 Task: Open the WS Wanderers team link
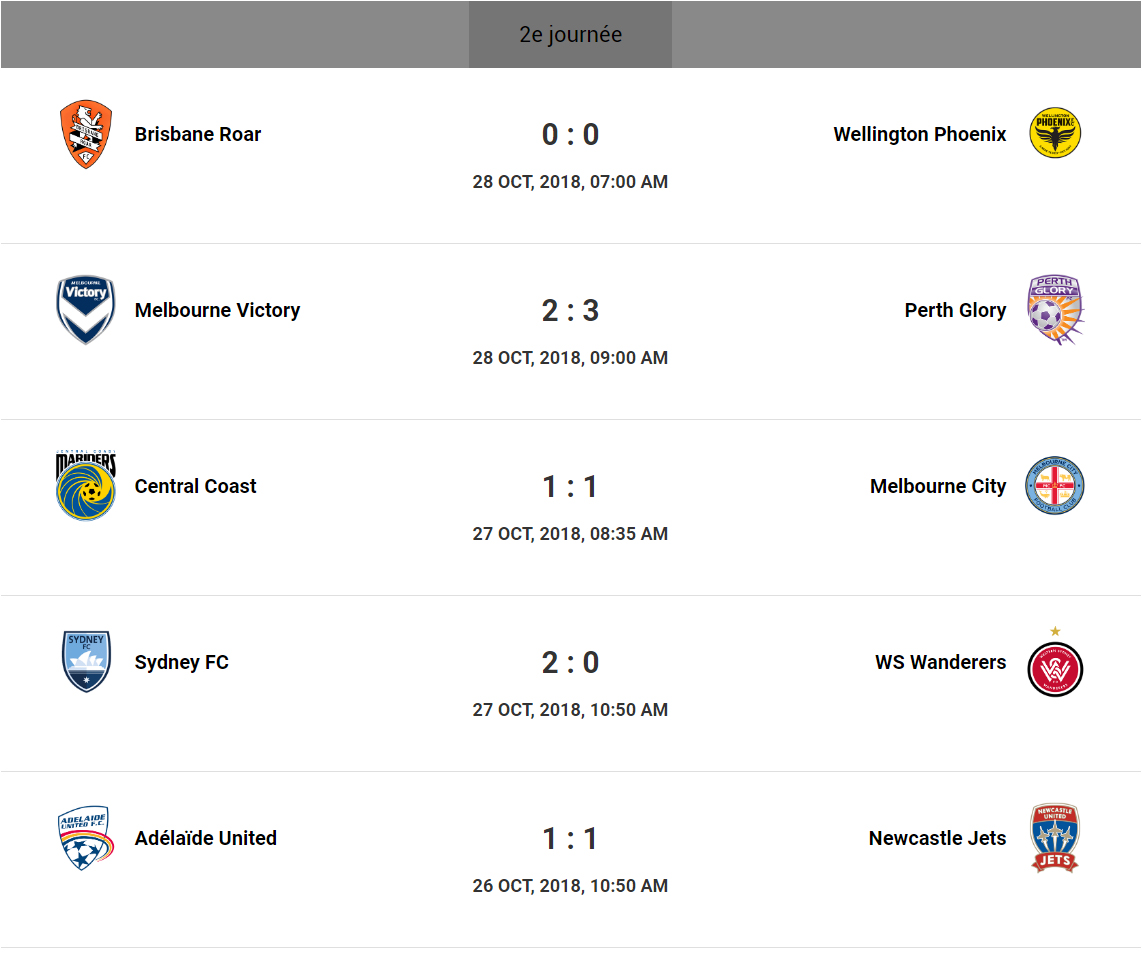[940, 662]
